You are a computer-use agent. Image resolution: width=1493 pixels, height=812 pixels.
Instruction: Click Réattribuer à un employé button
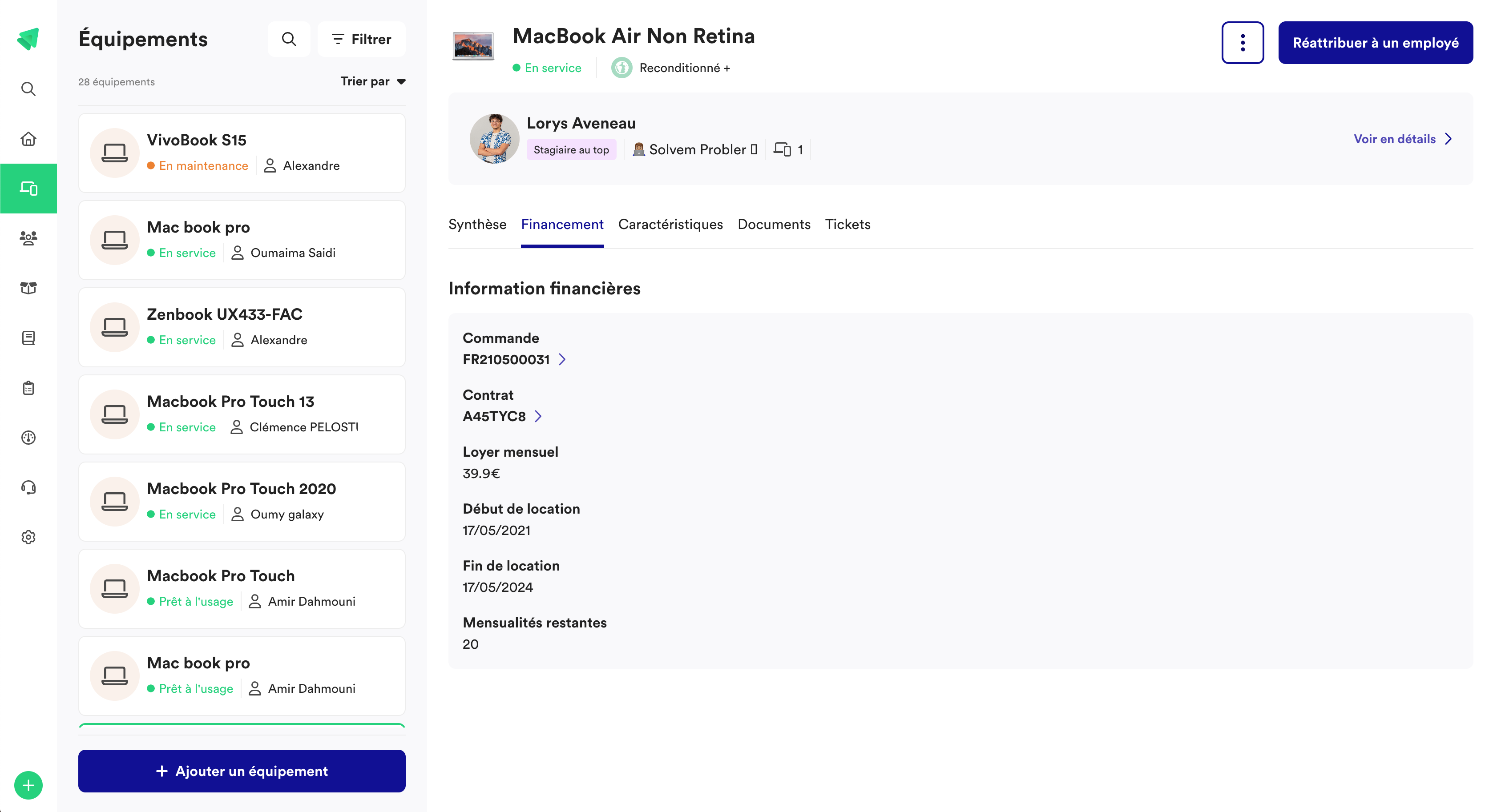[1376, 42]
